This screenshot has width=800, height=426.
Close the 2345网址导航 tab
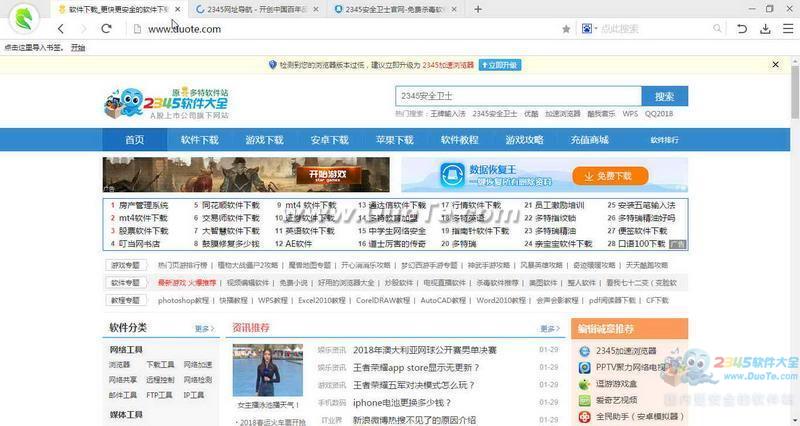pyautogui.click(x=316, y=9)
